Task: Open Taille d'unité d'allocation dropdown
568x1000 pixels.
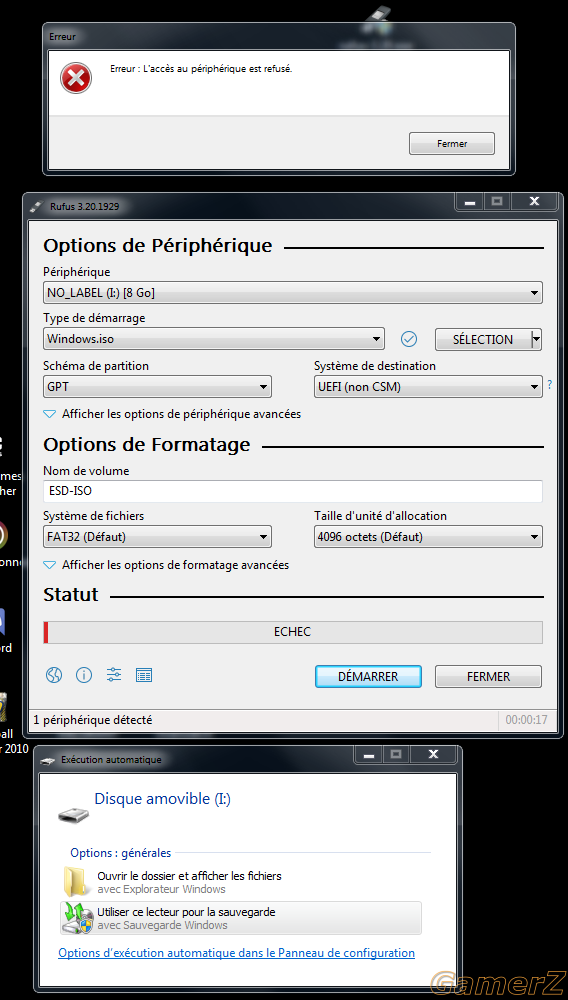Action: tap(428, 537)
